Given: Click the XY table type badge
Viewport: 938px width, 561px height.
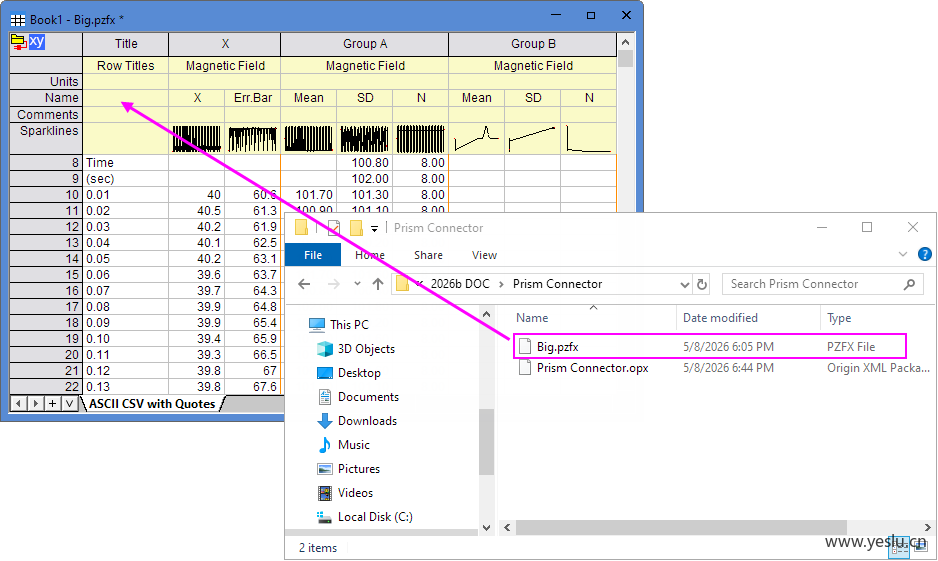Looking at the screenshot, I should pos(36,41).
